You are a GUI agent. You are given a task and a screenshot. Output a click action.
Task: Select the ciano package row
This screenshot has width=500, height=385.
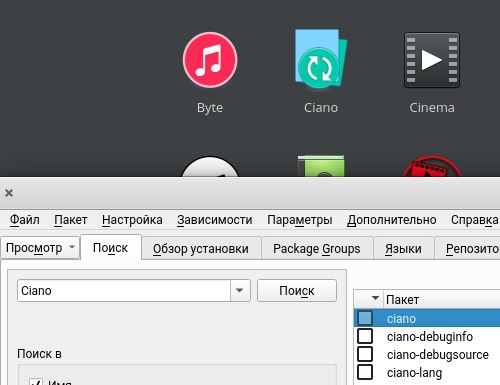427,318
